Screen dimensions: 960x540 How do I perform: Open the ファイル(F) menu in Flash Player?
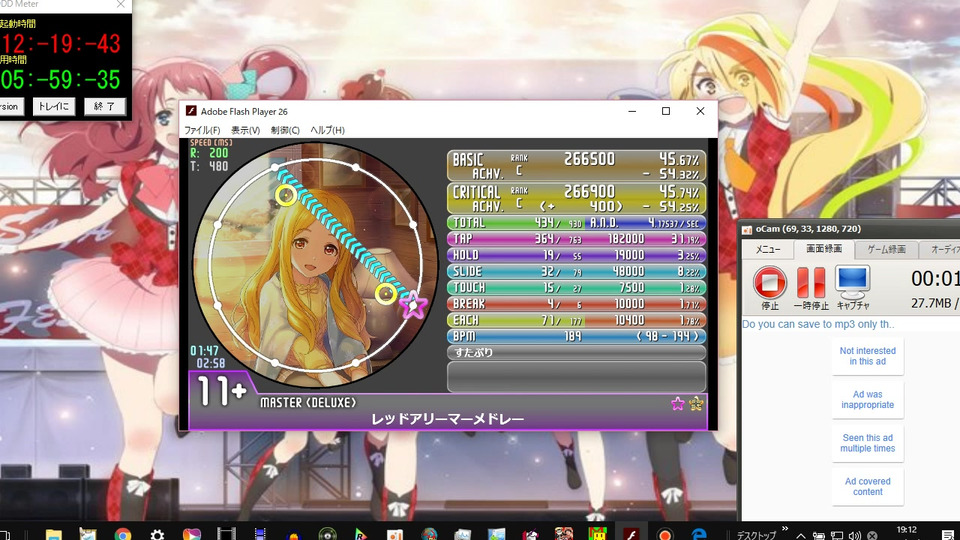(x=202, y=130)
